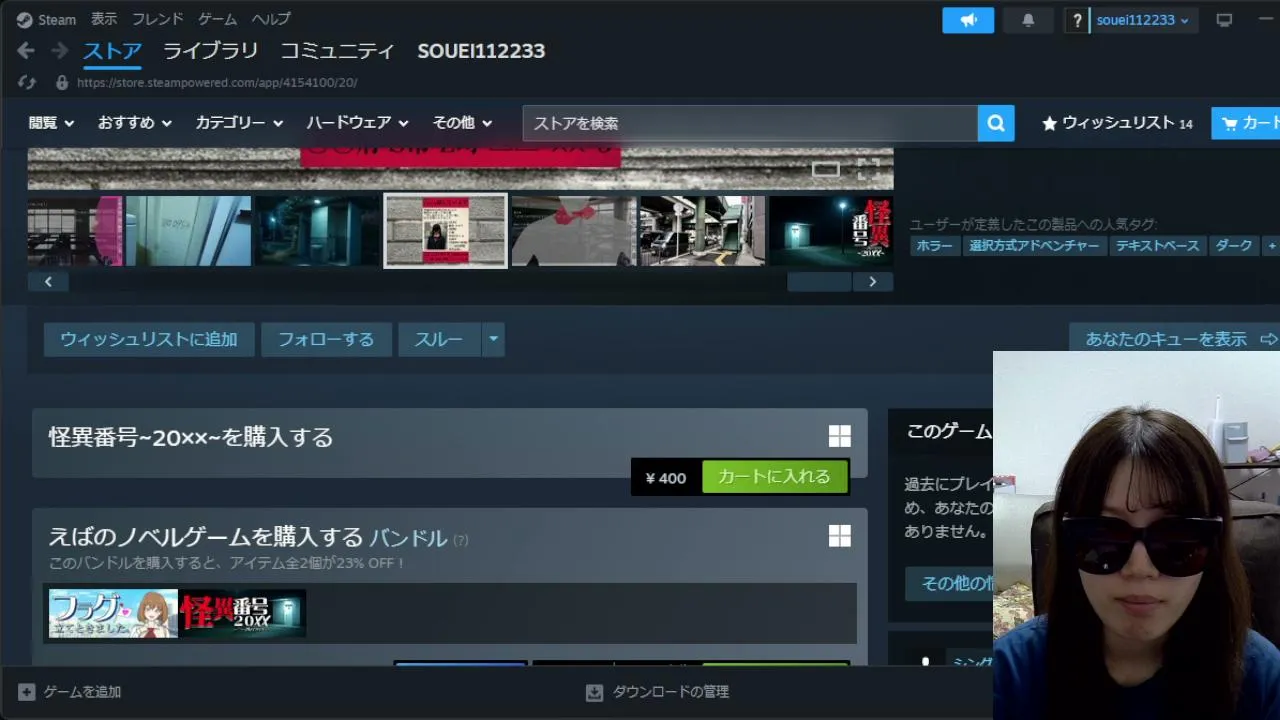Screen dimensions: 1280x720
Task: Click the 選択方式アドベンチャー tag
Action: [x=1034, y=245]
